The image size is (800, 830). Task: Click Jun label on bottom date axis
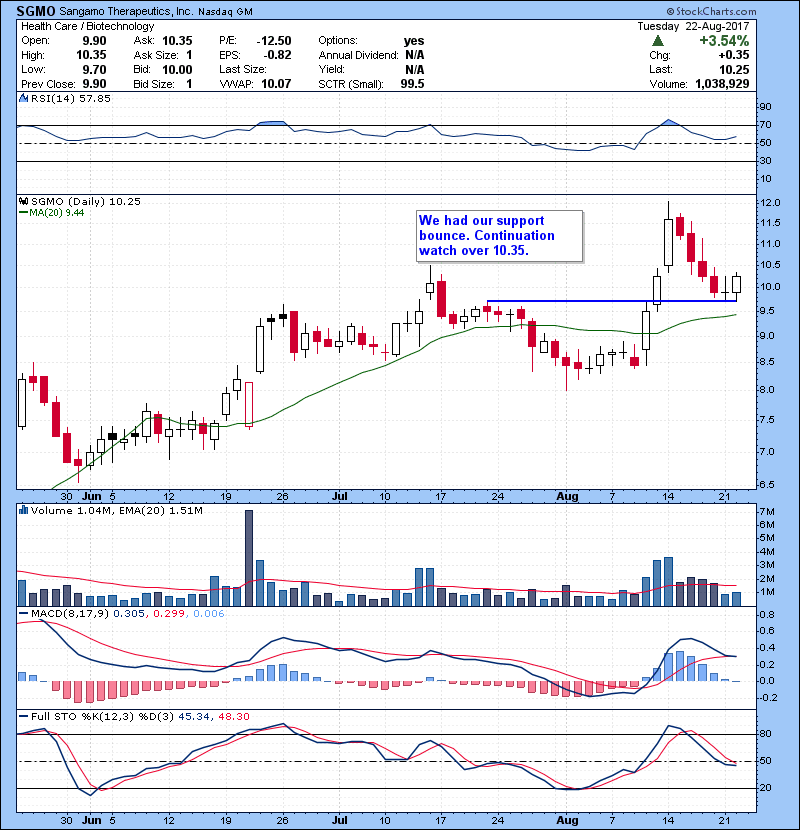pyautogui.click(x=92, y=820)
